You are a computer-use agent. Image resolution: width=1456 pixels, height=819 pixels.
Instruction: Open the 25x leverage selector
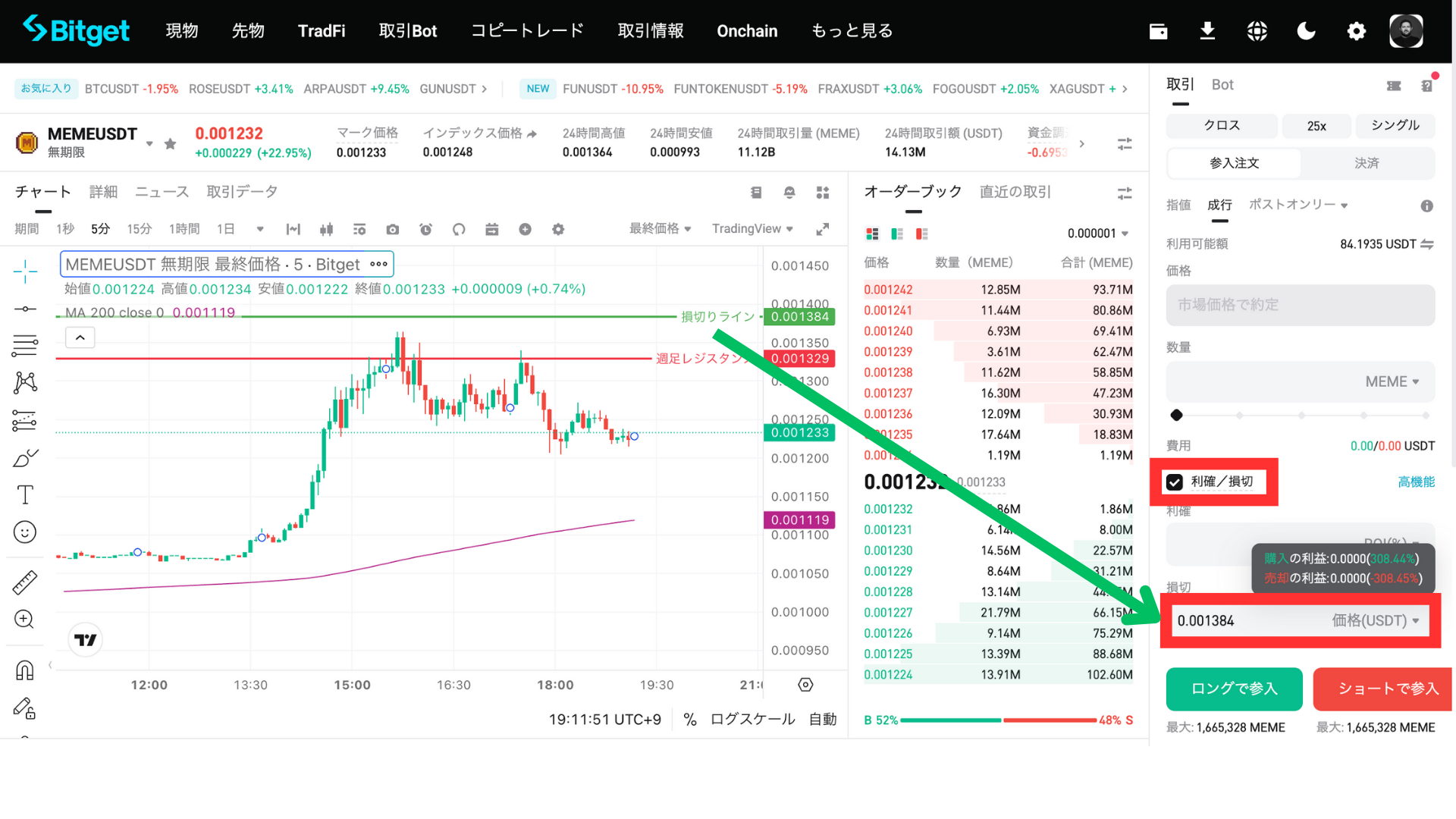(1316, 126)
